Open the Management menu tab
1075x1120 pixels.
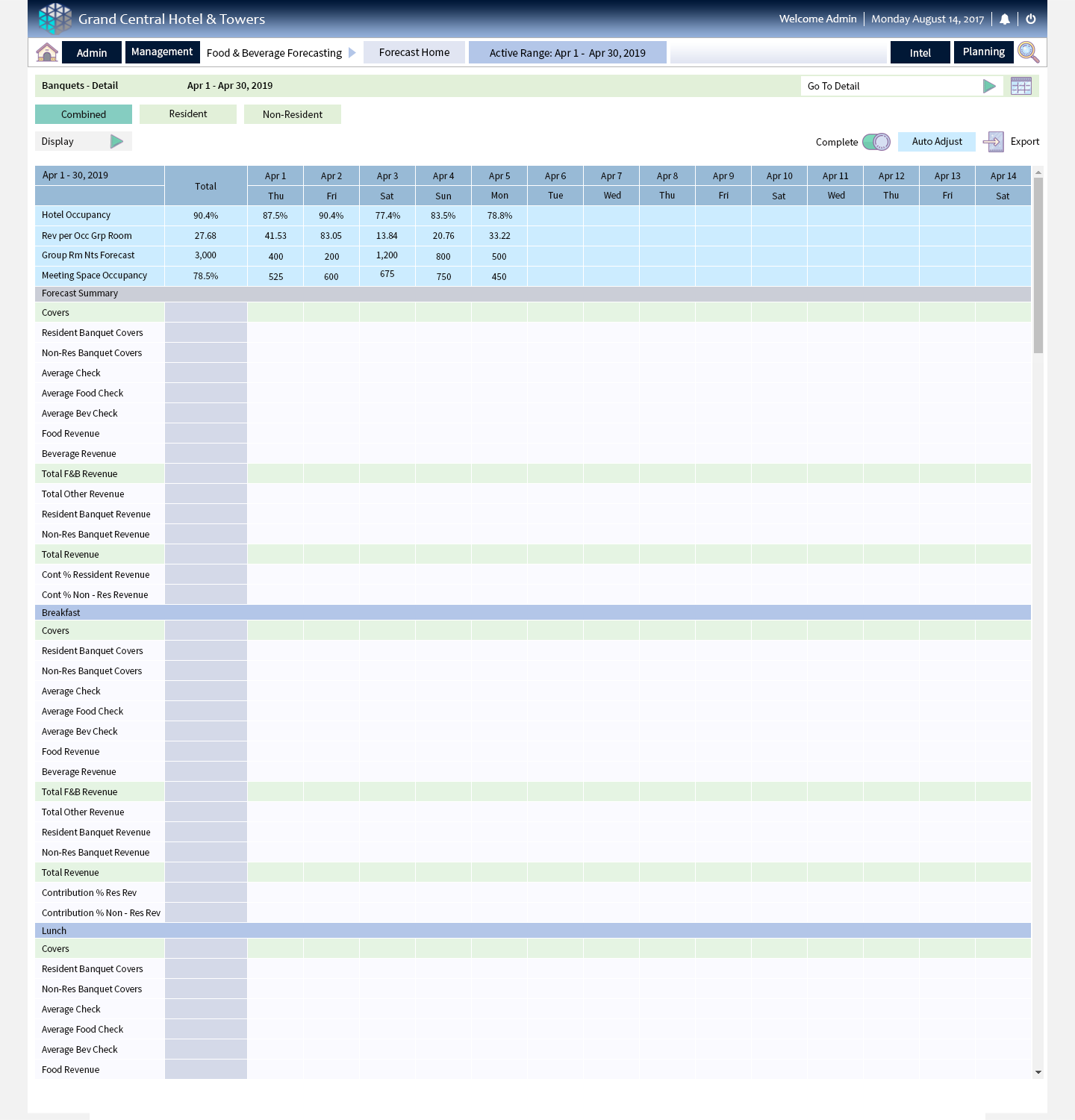coord(162,52)
